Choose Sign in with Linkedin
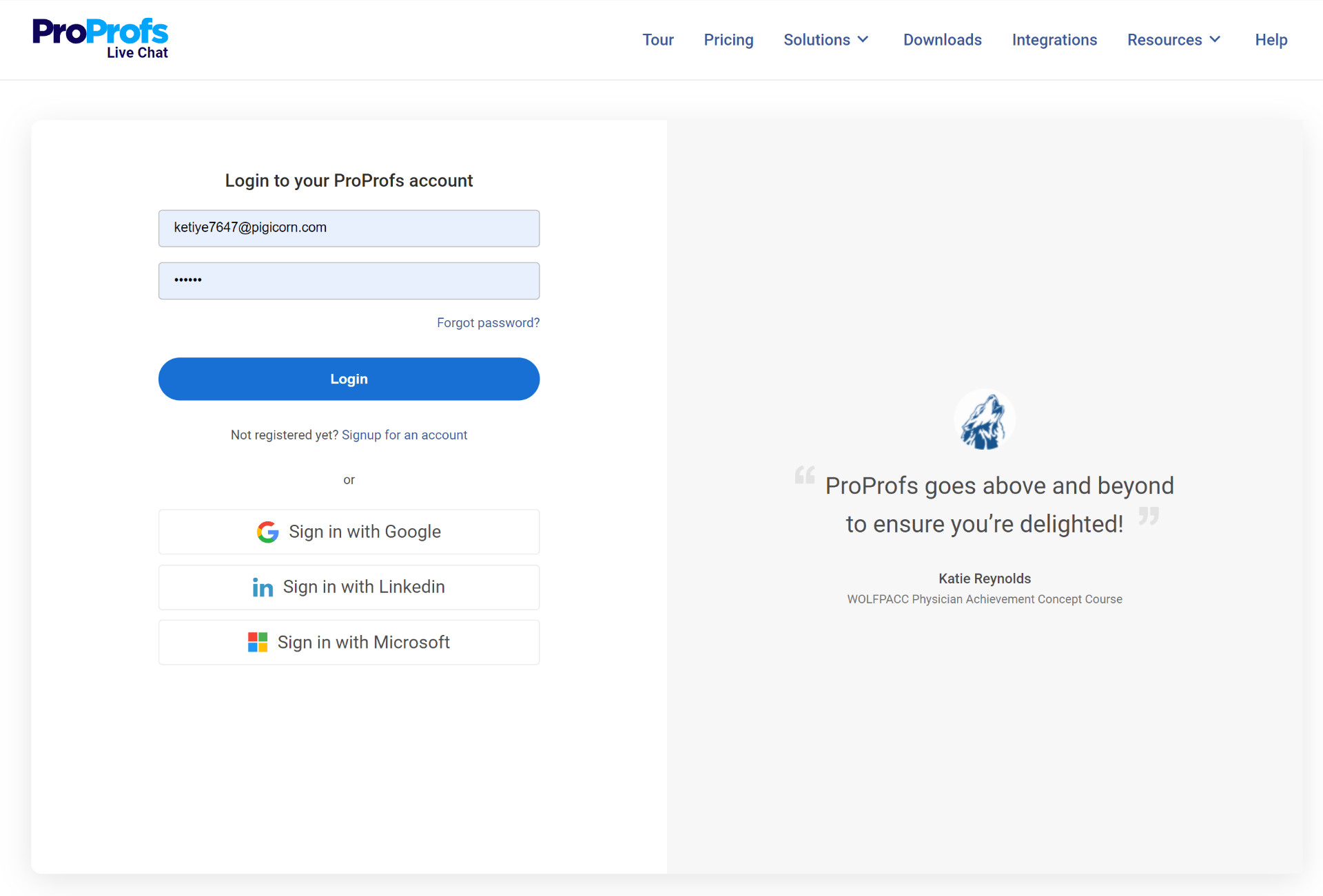The image size is (1323, 896). click(349, 587)
